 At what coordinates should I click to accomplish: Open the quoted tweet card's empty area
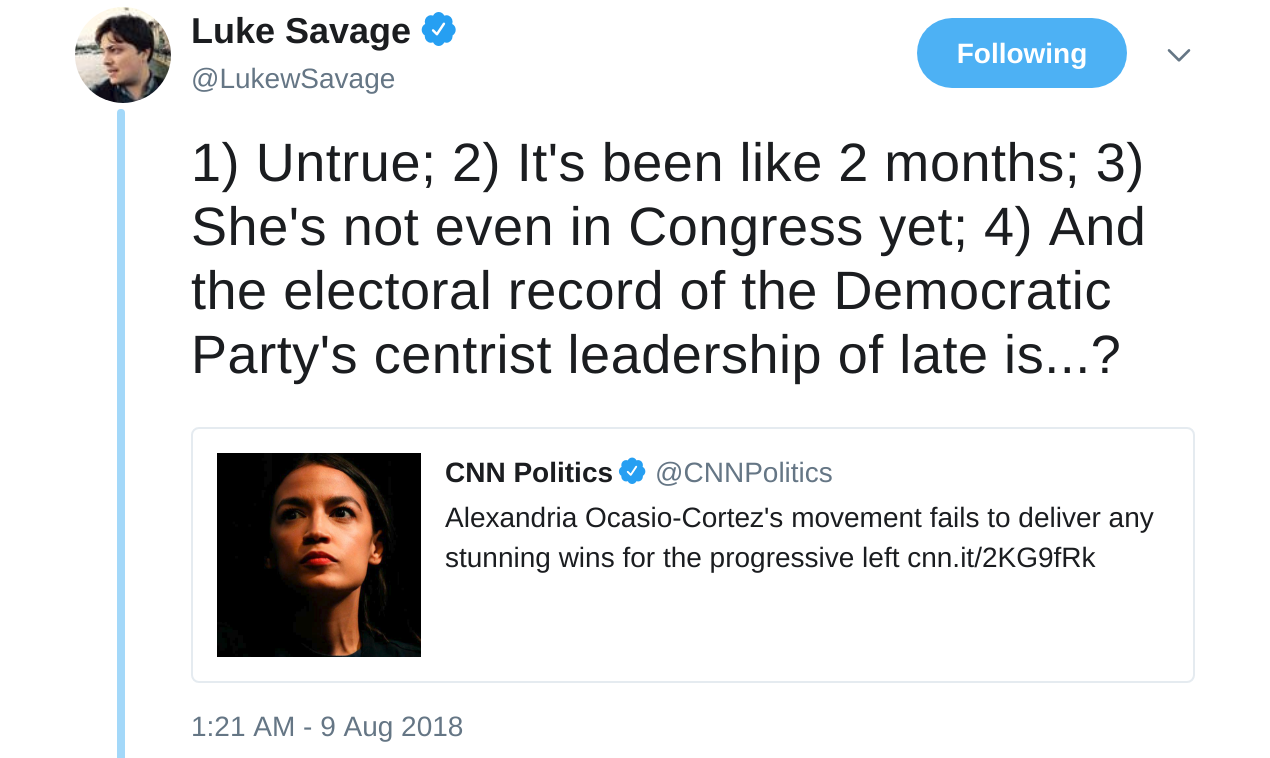click(800, 630)
